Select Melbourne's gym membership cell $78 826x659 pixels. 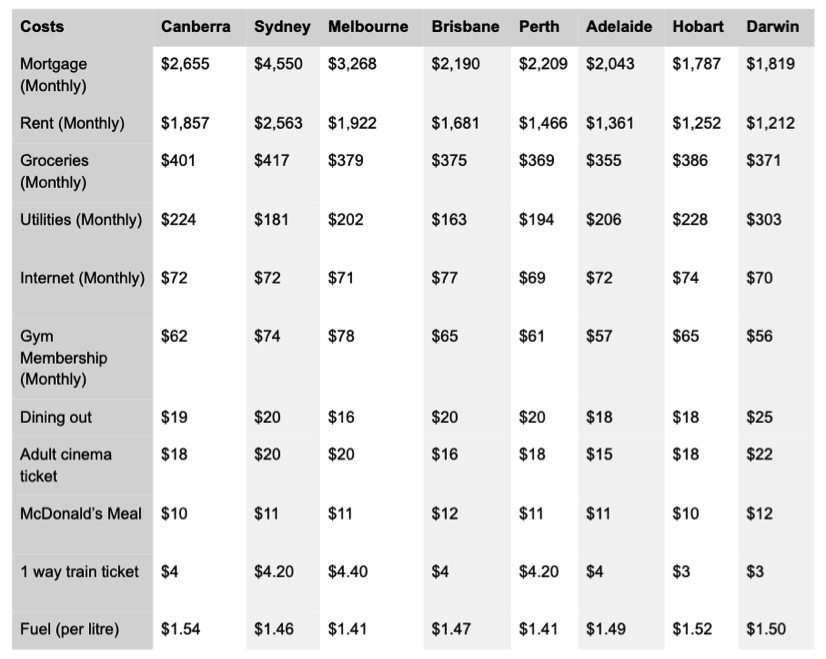341,336
